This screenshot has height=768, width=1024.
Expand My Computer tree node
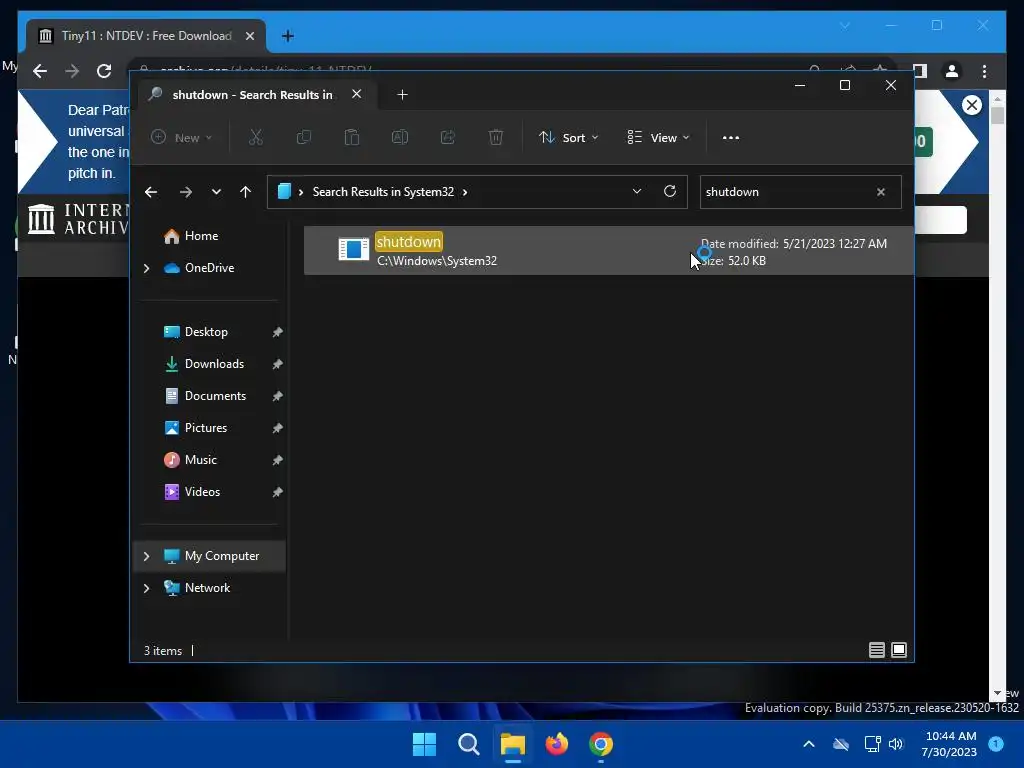pos(146,556)
